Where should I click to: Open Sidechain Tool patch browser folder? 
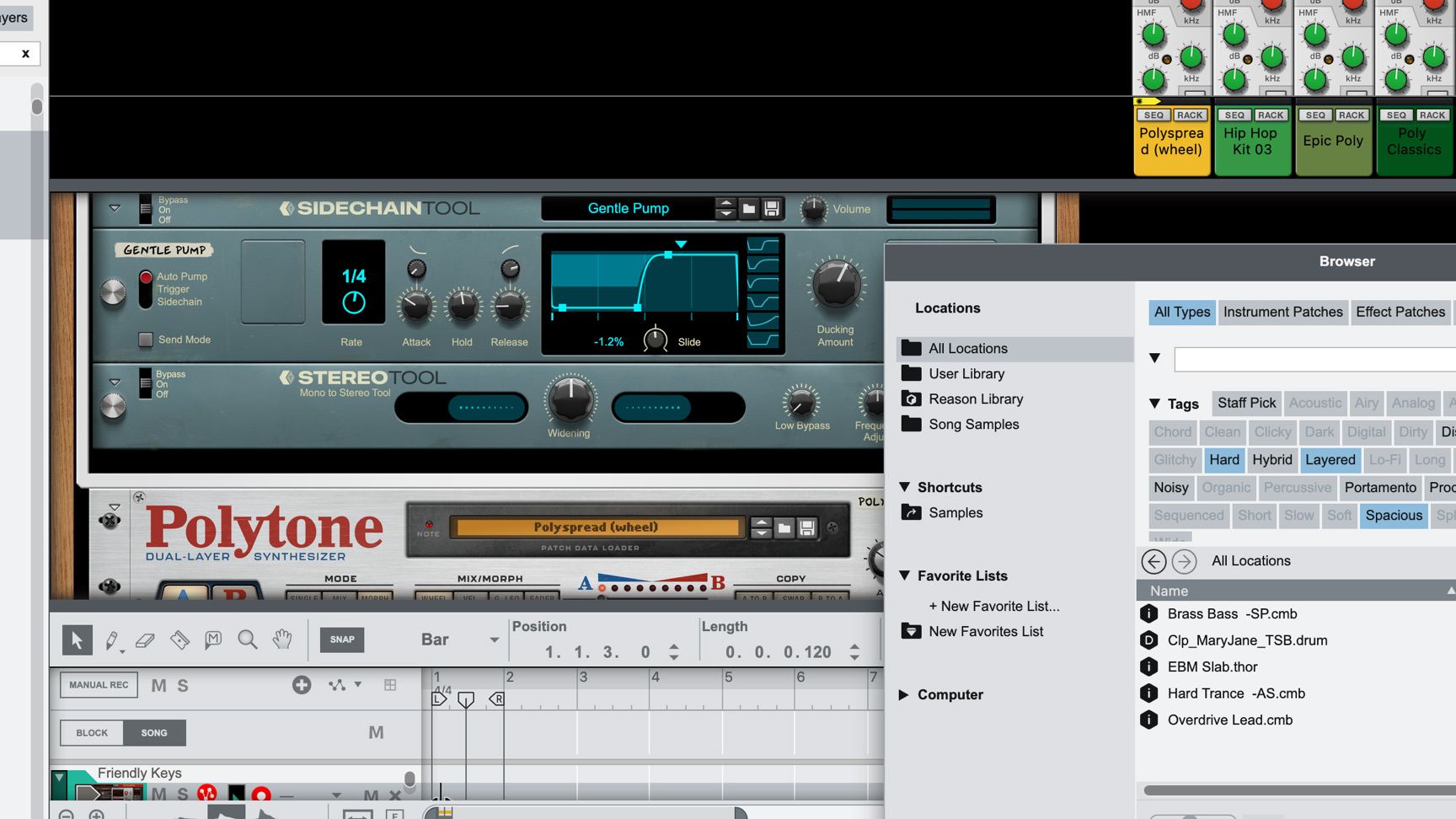pos(749,208)
